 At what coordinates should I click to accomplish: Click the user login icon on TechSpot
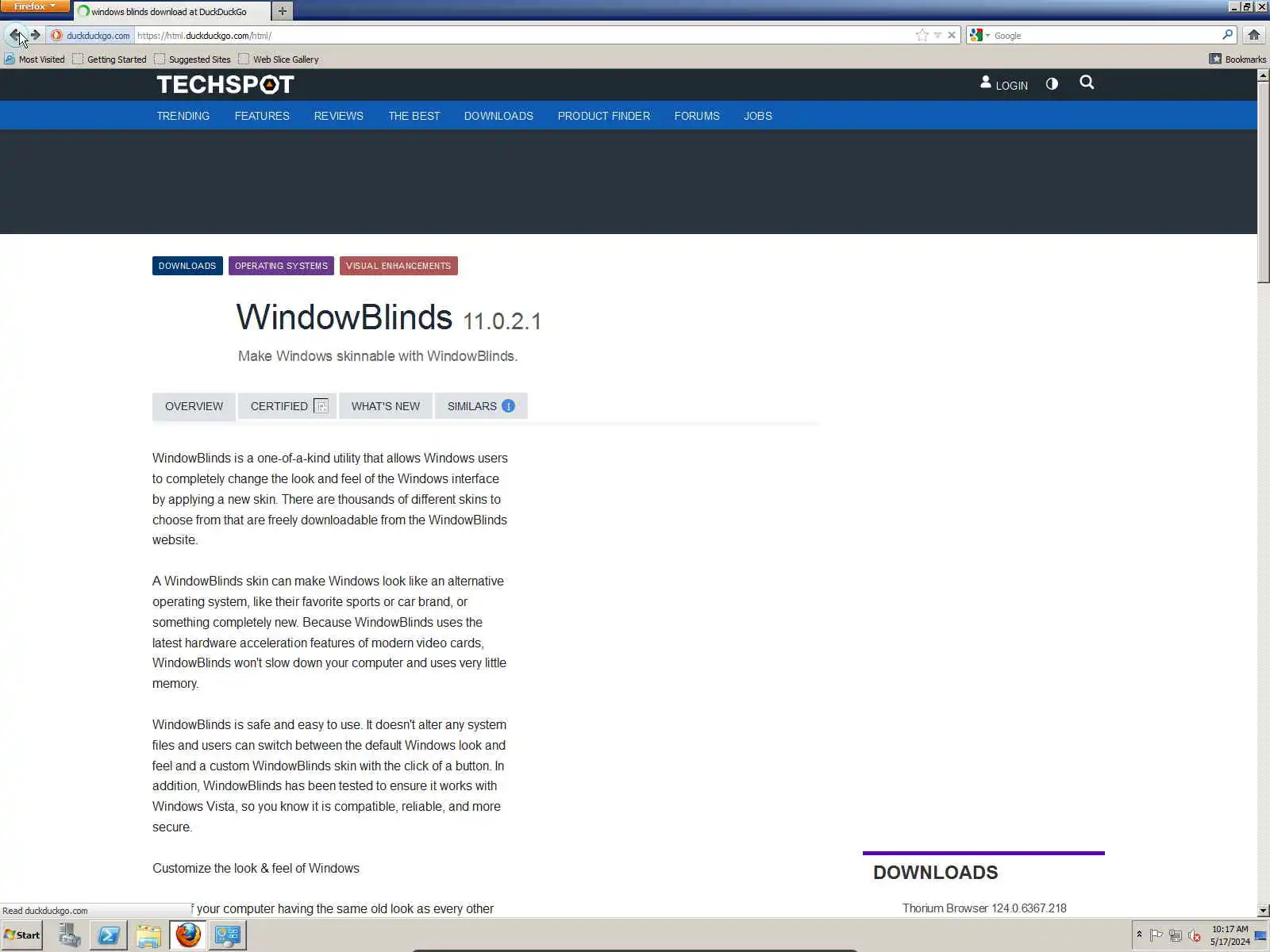coord(986,83)
